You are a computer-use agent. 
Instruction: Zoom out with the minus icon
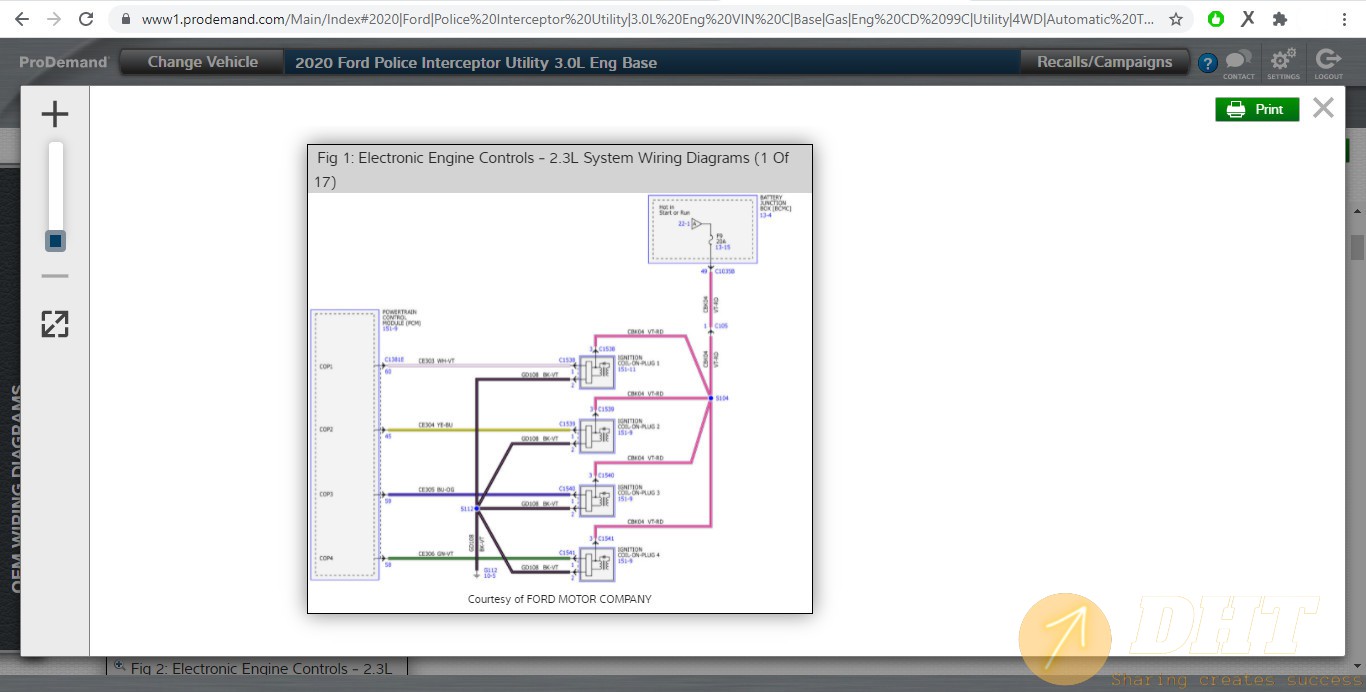pyautogui.click(x=55, y=276)
